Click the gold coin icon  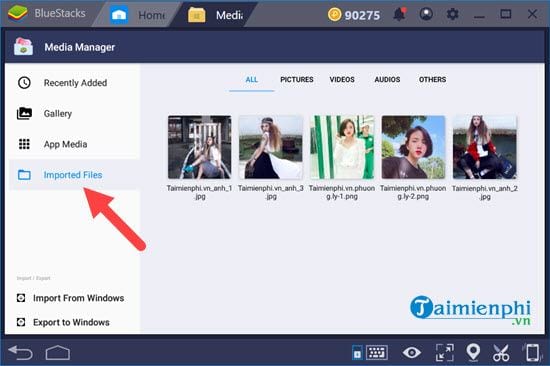334,15
